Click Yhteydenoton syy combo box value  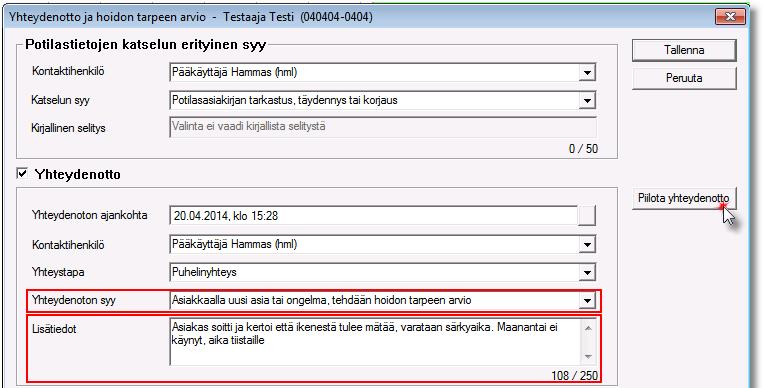point(322,300)
